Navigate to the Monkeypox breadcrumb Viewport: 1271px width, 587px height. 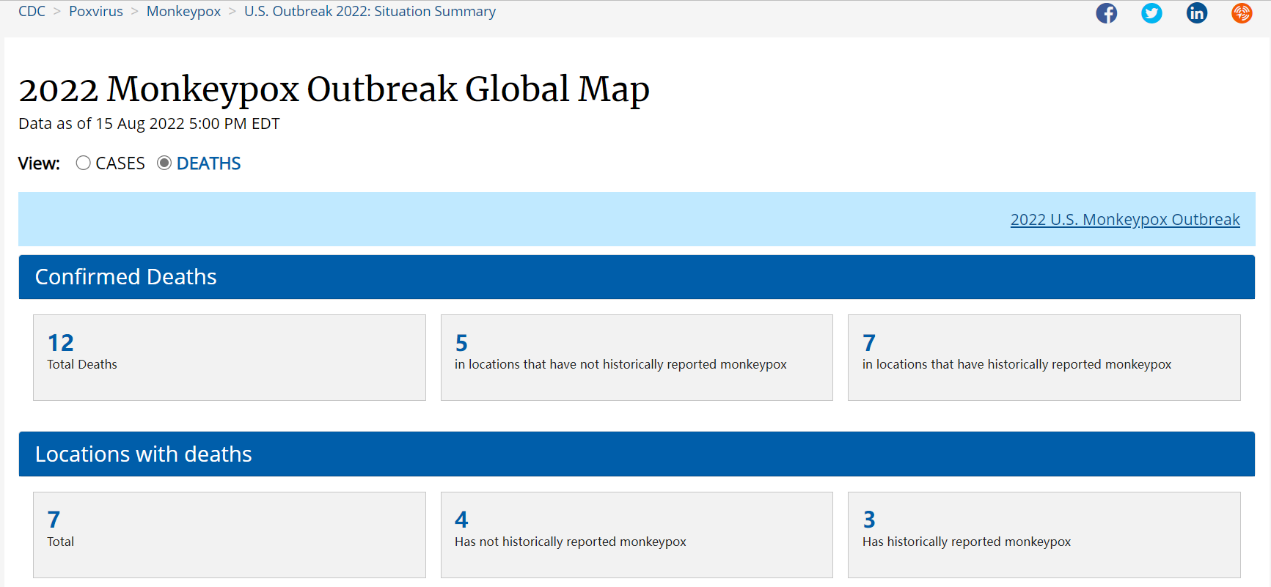[x=184, y=12]
